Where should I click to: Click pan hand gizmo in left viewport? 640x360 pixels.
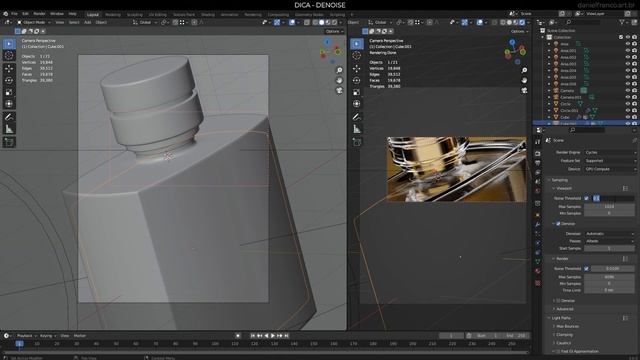tap(339, 80)
